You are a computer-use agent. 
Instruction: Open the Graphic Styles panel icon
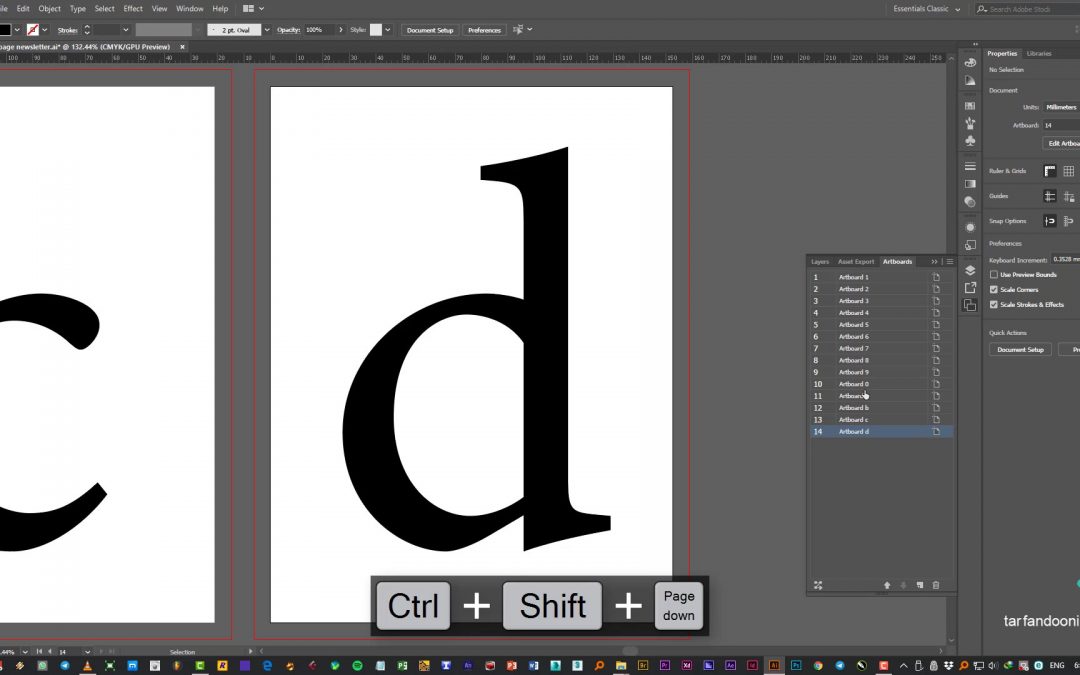970,245
